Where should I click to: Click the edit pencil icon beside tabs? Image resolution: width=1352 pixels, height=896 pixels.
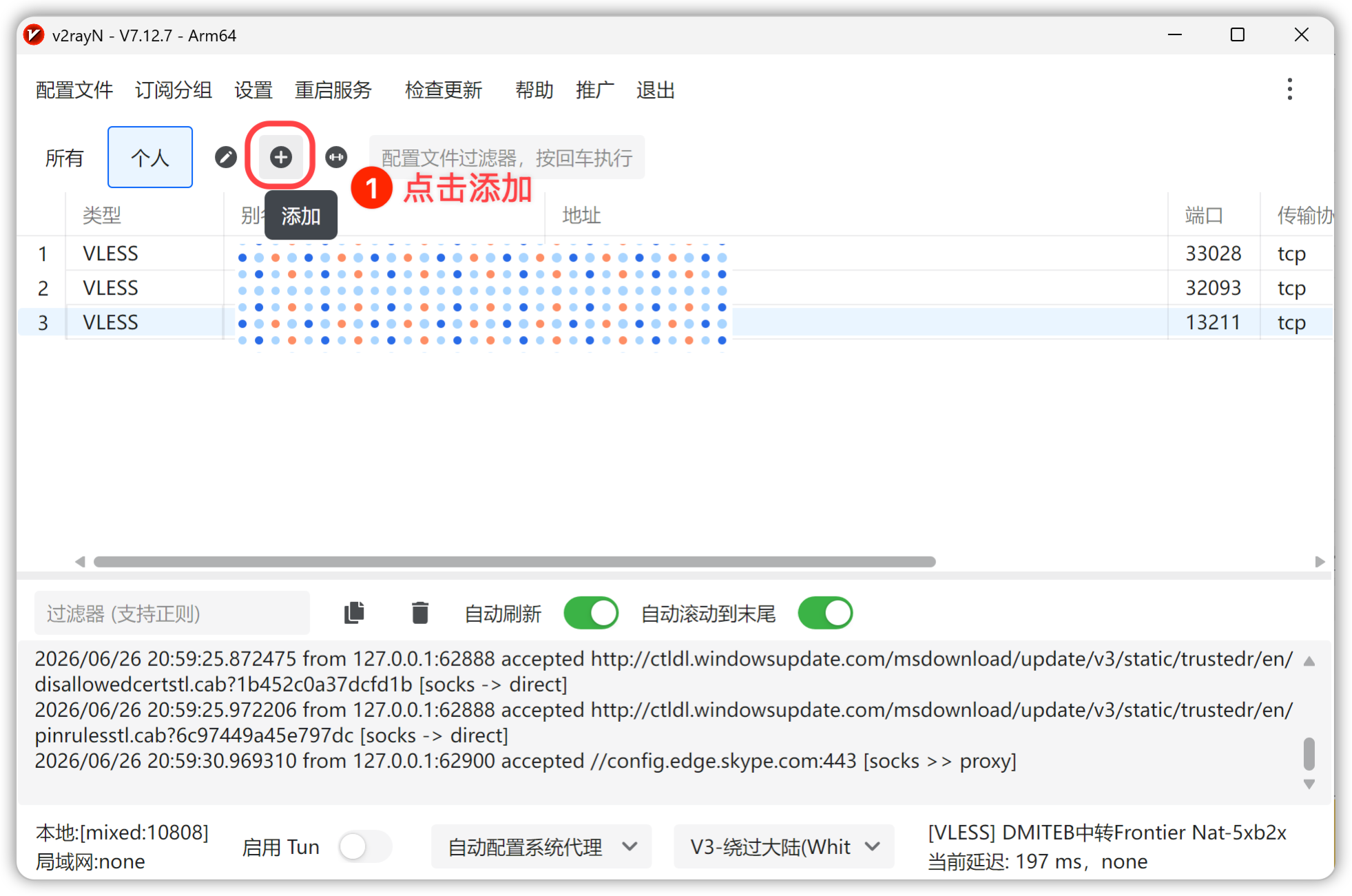coord(225,157)
